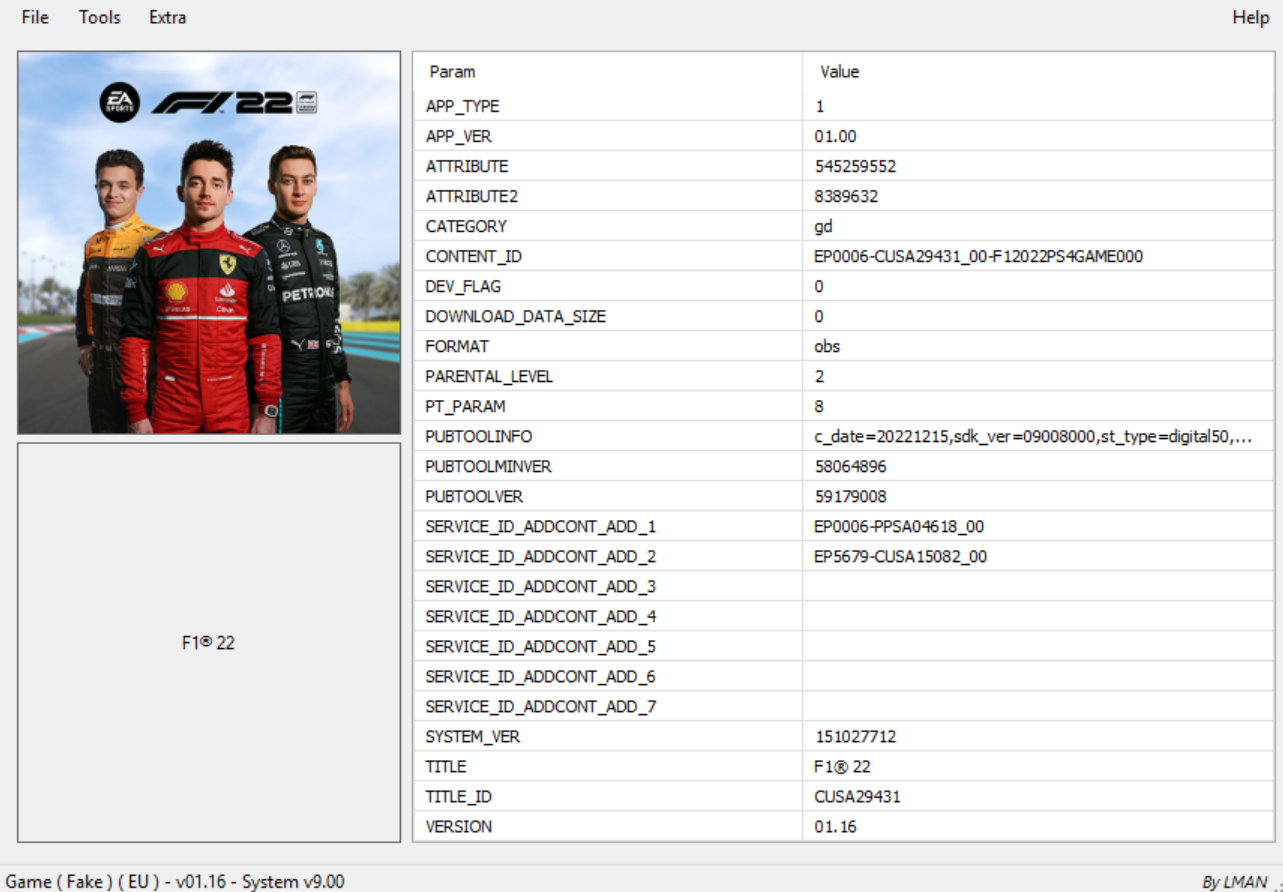
Task: Click the PUBTOOLVER value 59179008
Action: pyautogui.click(x=850, y=496)
